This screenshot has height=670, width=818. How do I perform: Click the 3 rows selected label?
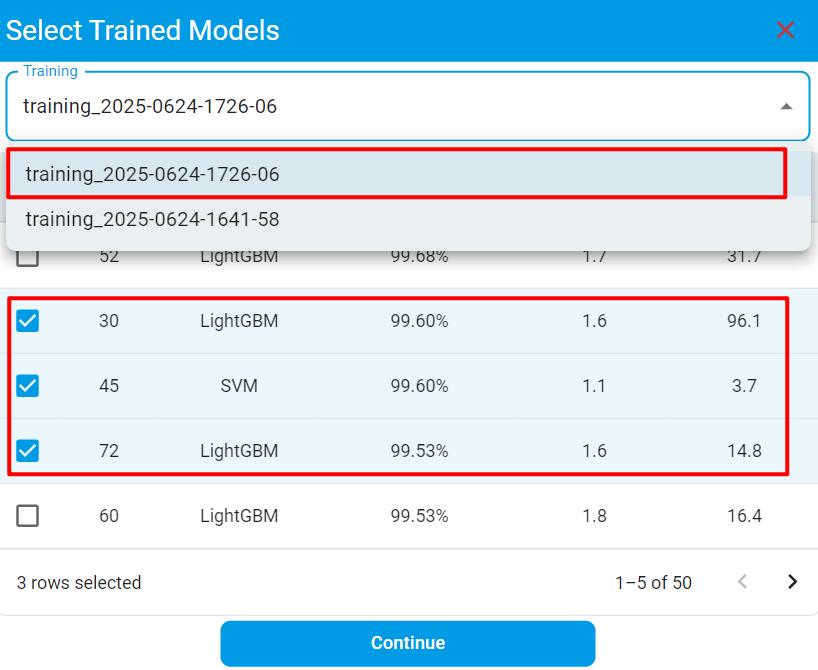(79, 583)
